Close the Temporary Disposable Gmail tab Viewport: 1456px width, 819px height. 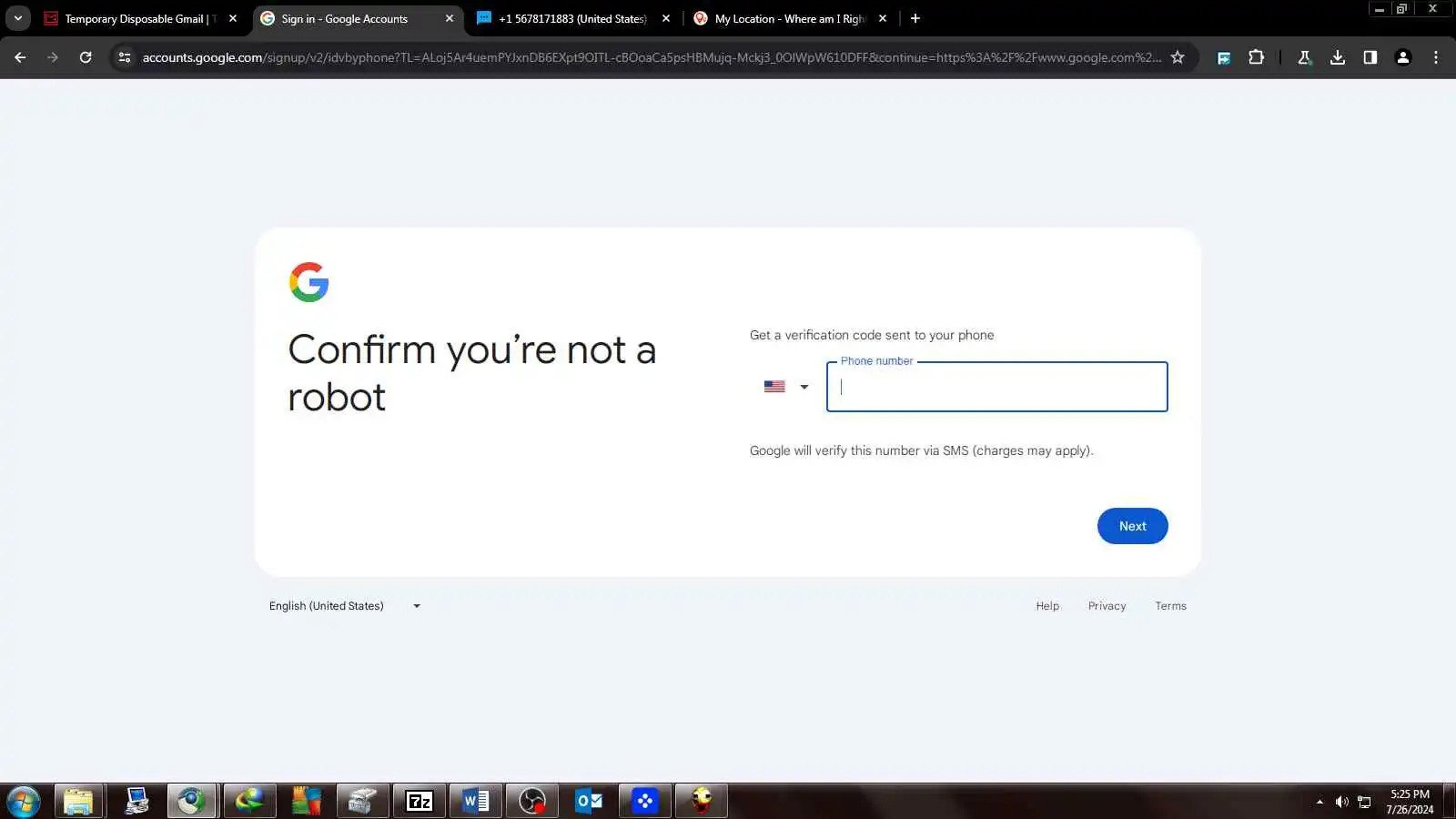coord(233,18)
